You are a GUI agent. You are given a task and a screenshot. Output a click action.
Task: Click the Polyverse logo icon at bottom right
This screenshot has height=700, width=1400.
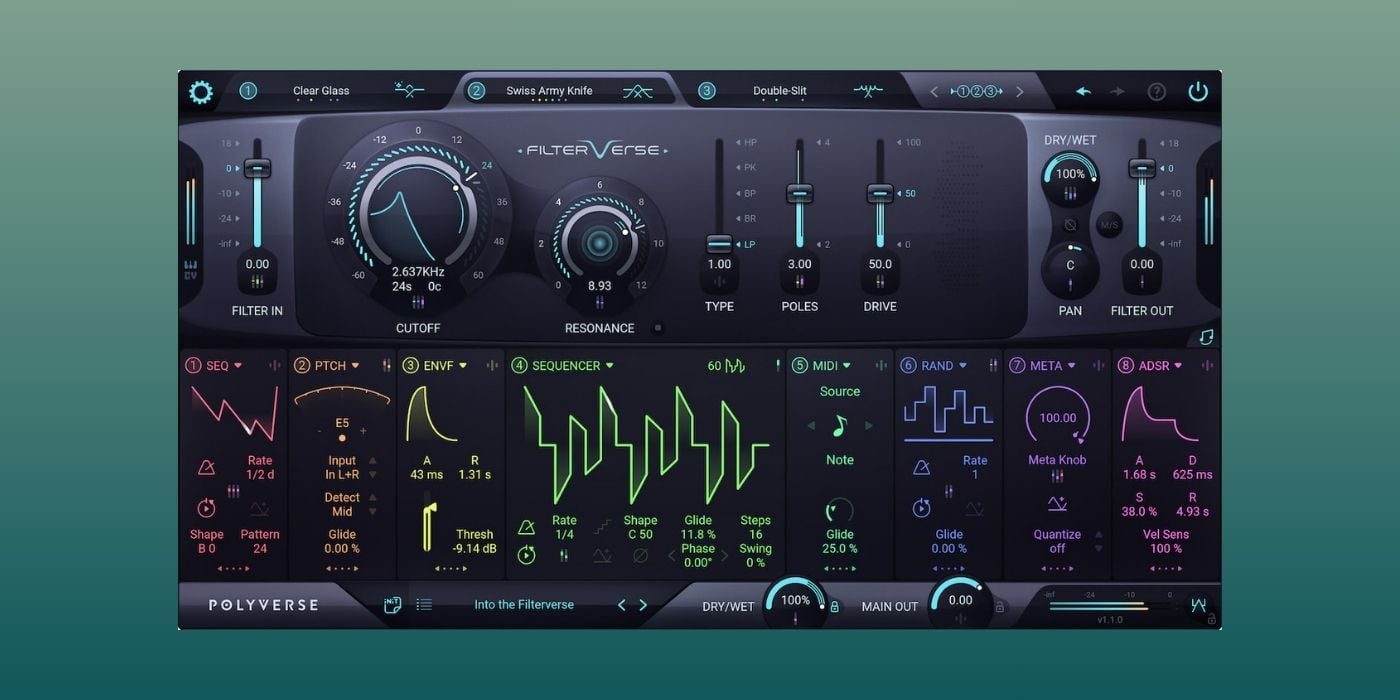pyautogui.click(x=1198, y=605)
